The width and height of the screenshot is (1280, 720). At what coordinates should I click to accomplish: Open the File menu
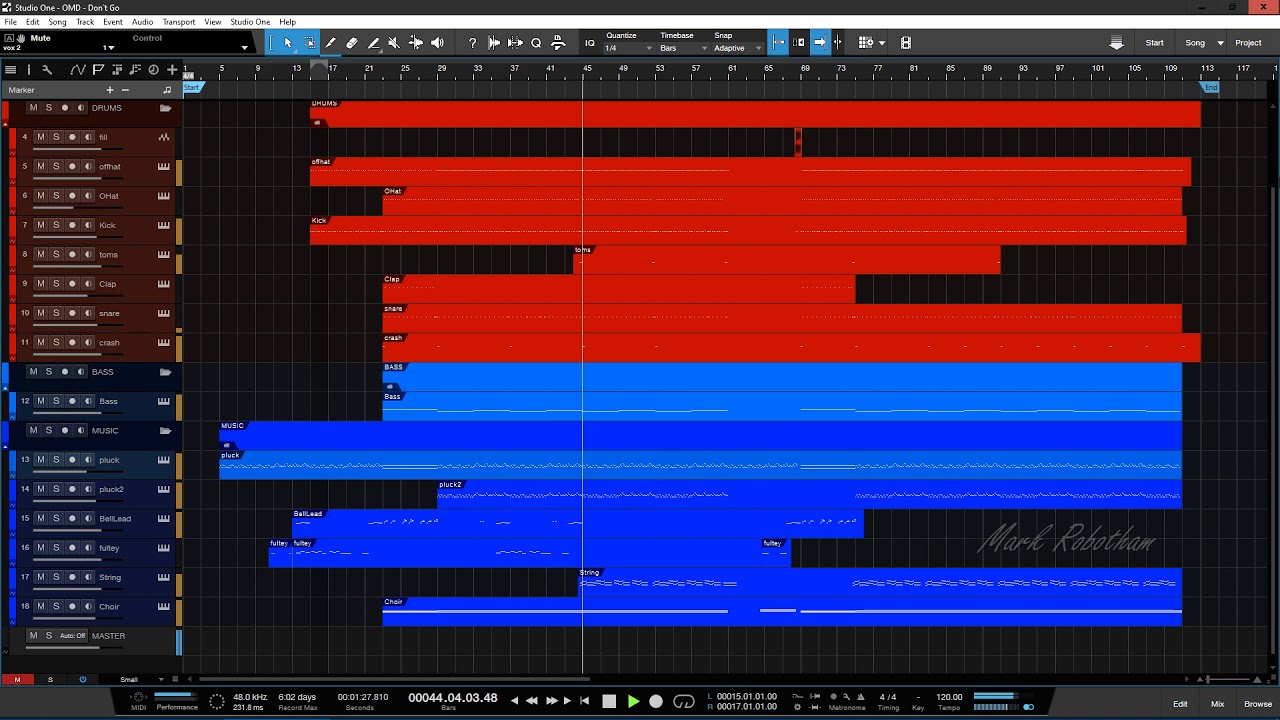[10, 22]
